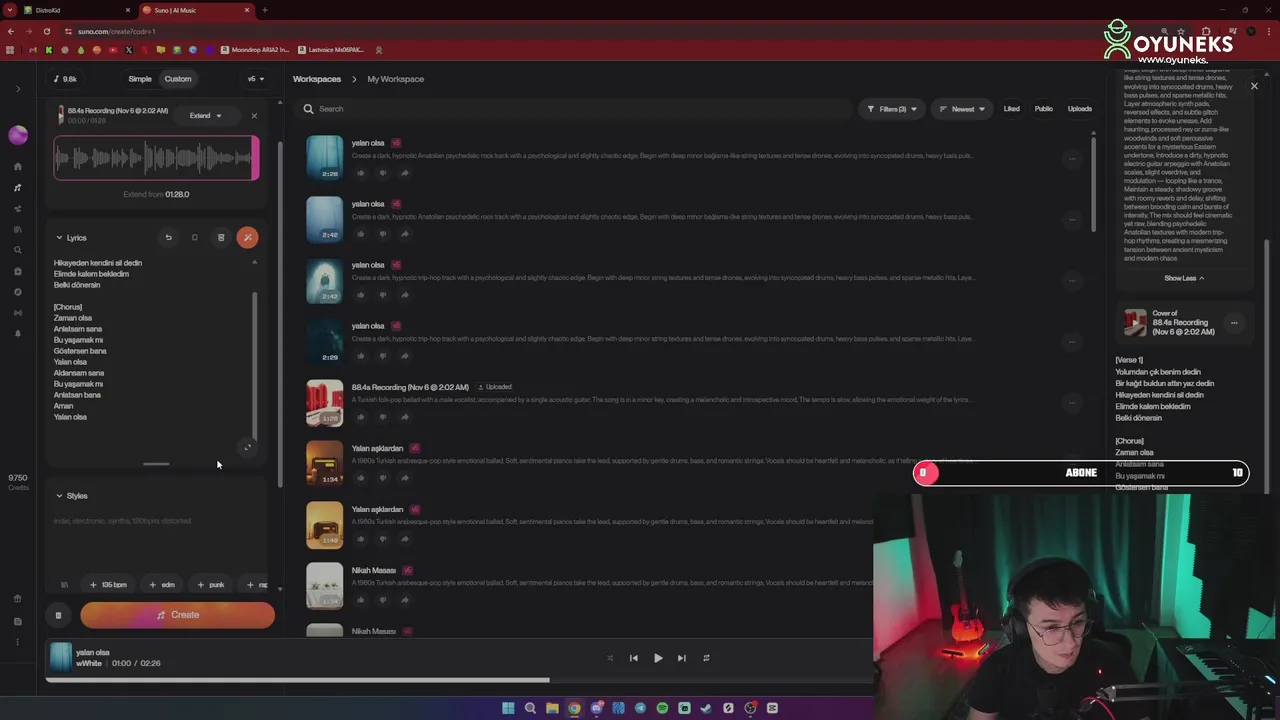Add the 135 bpm style tag
The image size is (1280, 720).
[108, 584]
